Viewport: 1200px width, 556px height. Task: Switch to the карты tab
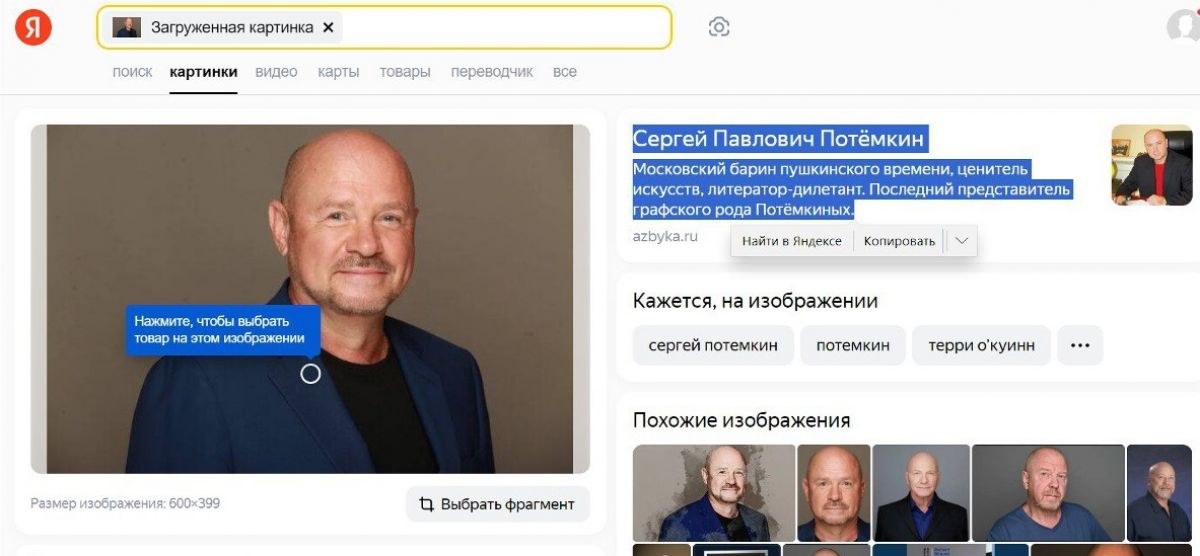[x=339, y=72]
